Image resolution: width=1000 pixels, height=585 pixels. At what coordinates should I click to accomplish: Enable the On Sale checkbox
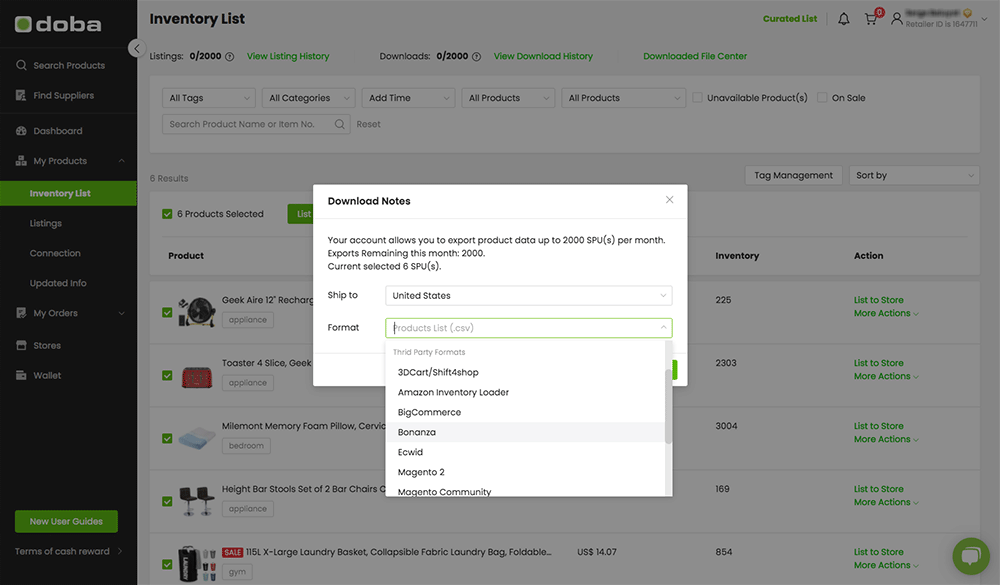(x=823, y=98)
